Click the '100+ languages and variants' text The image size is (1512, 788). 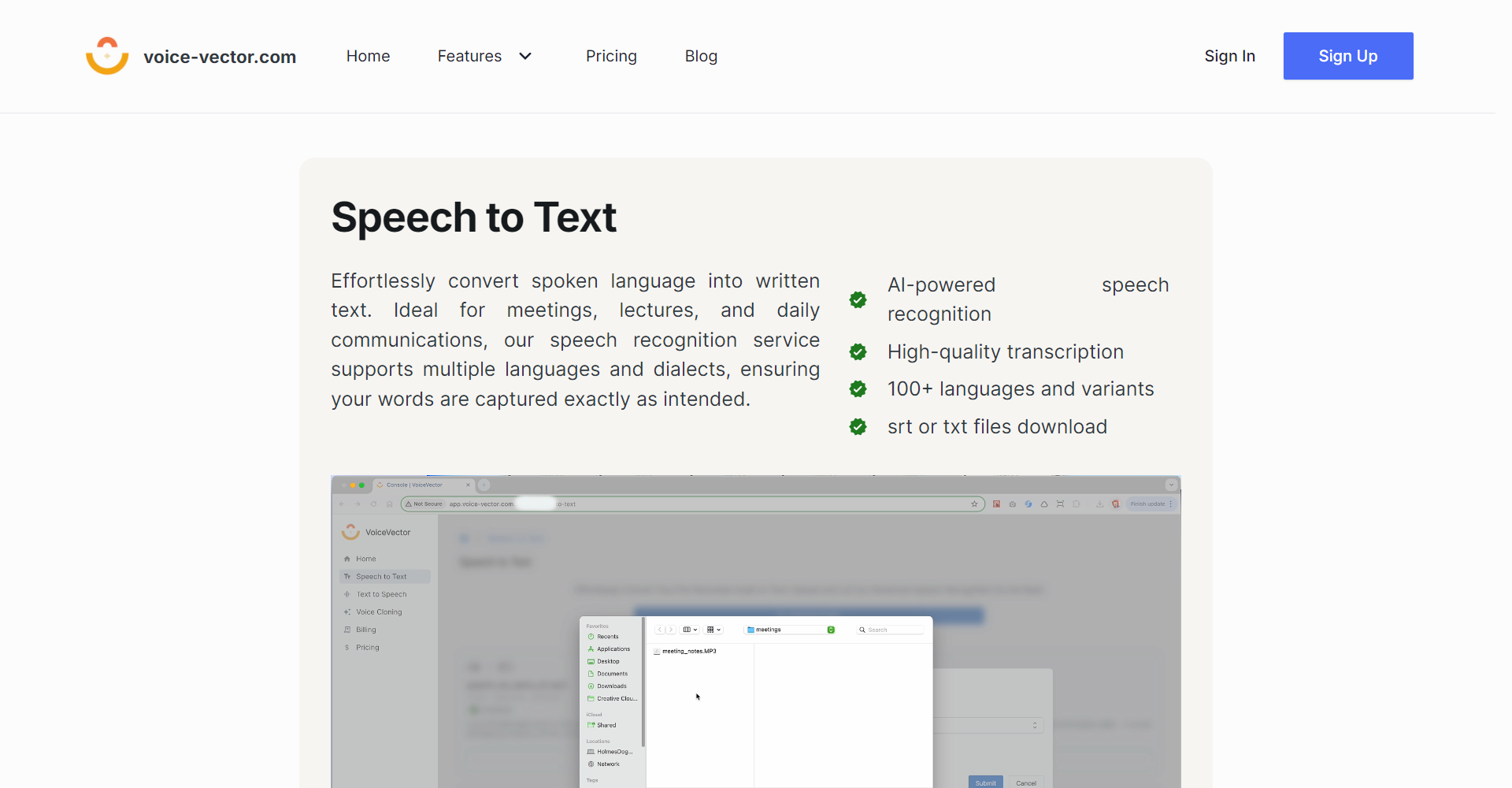(x=1021, y=388)
